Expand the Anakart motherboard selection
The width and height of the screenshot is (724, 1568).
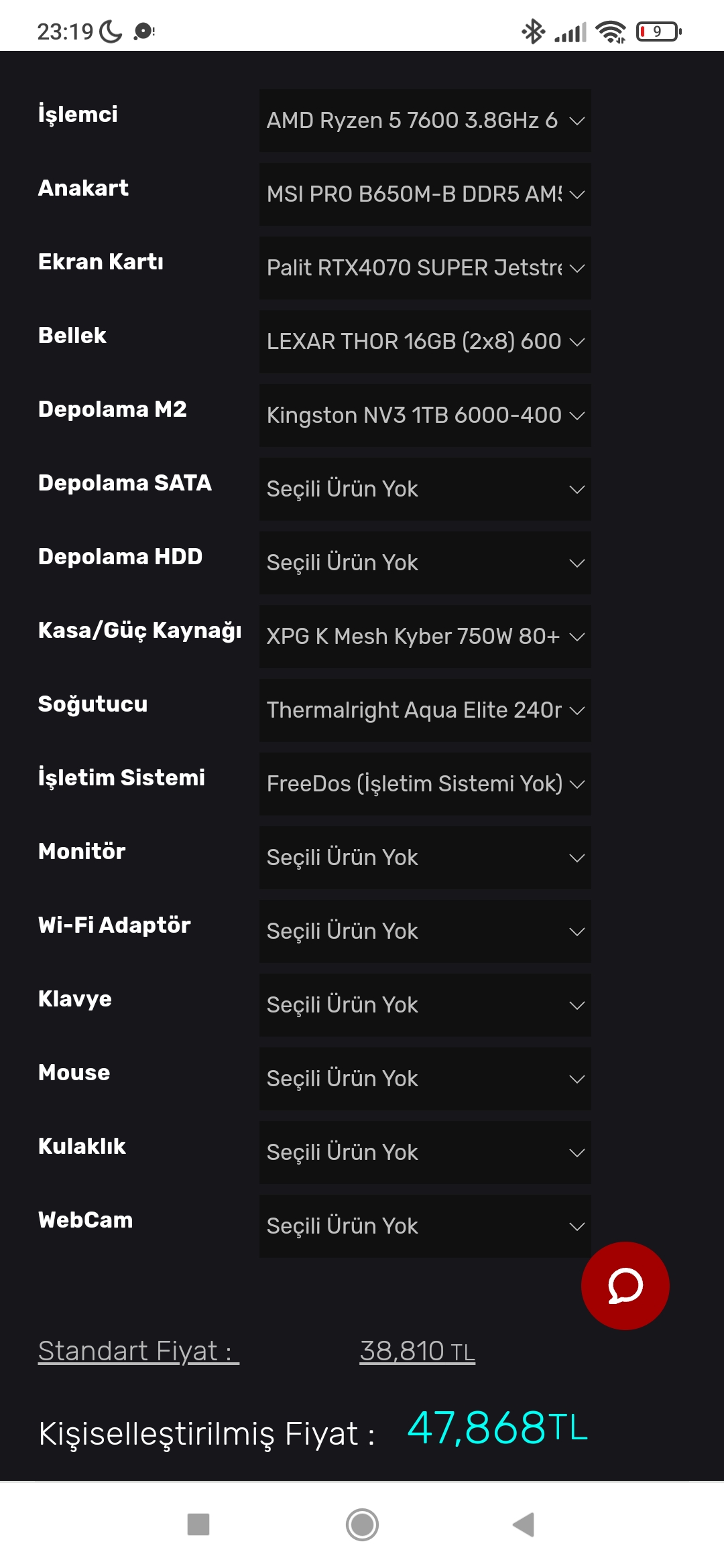425,194
